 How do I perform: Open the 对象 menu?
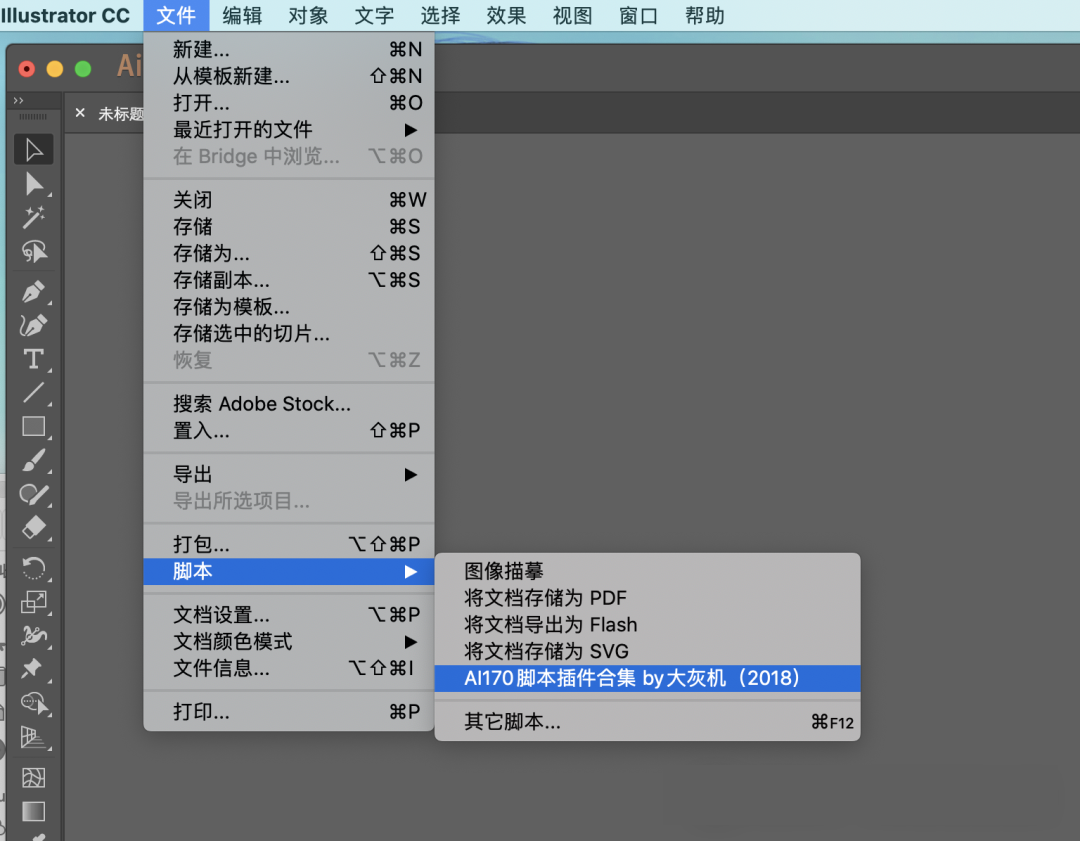(308, 15)
